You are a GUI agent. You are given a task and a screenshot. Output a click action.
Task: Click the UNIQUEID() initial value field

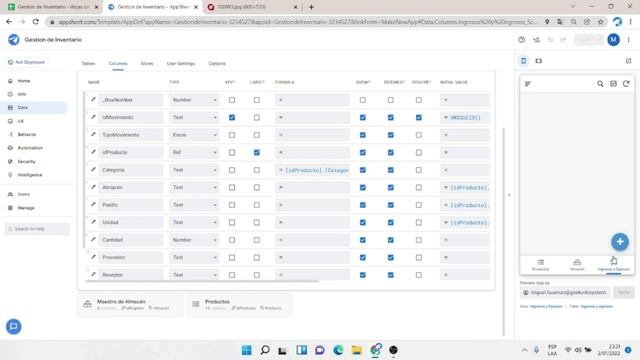click(x=465, y=117)
